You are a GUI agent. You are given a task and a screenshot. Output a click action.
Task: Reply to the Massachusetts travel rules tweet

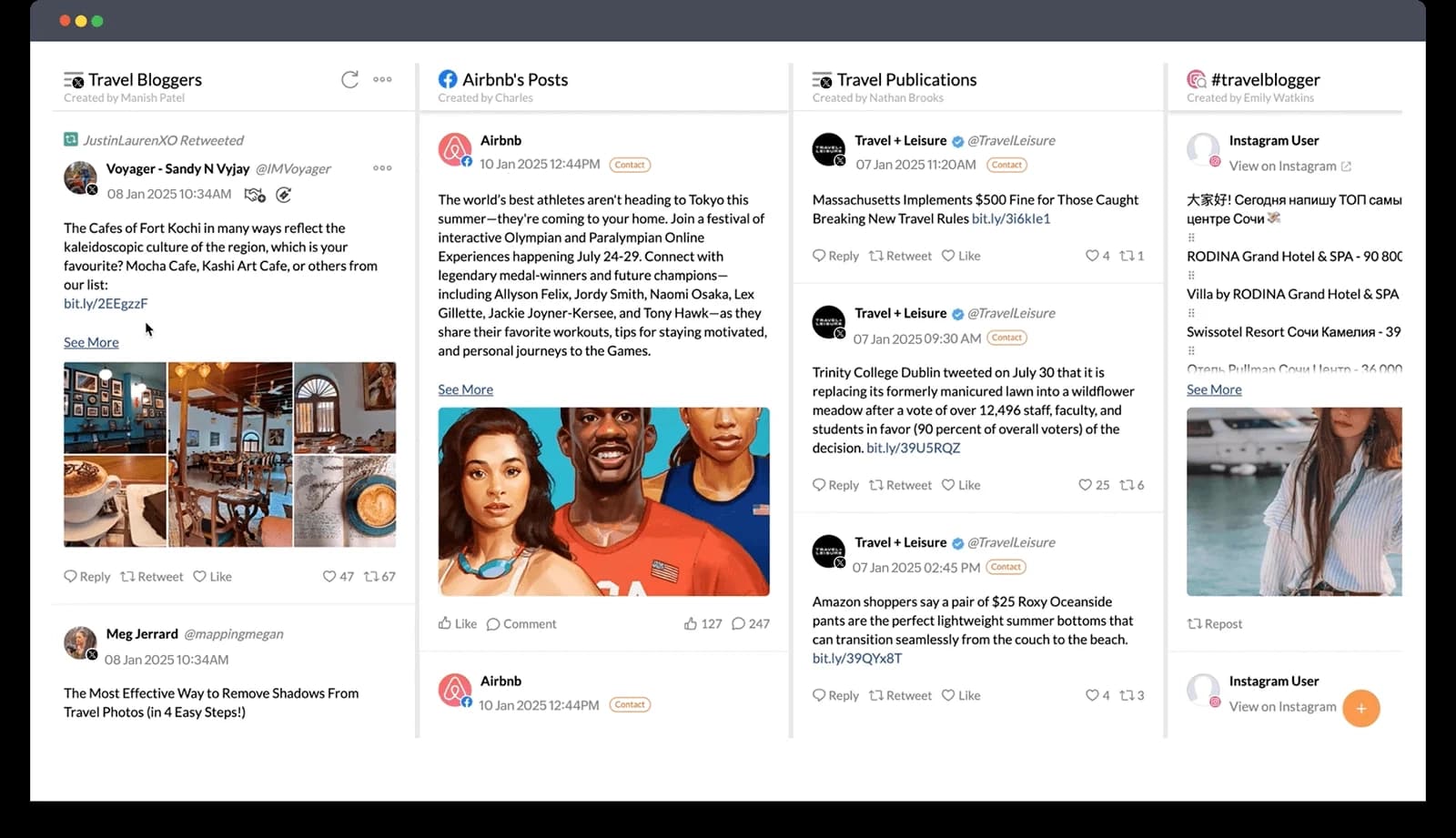(834, 256)
